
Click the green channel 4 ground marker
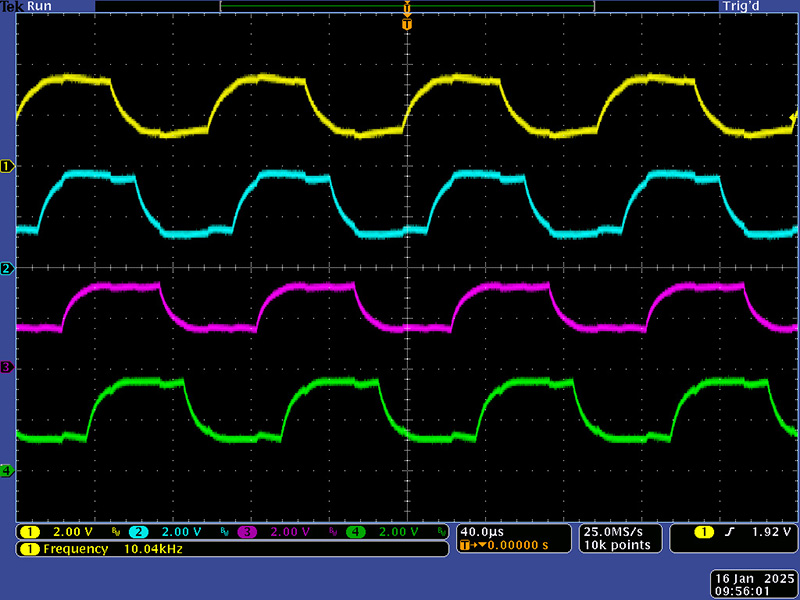coord(7,470)
